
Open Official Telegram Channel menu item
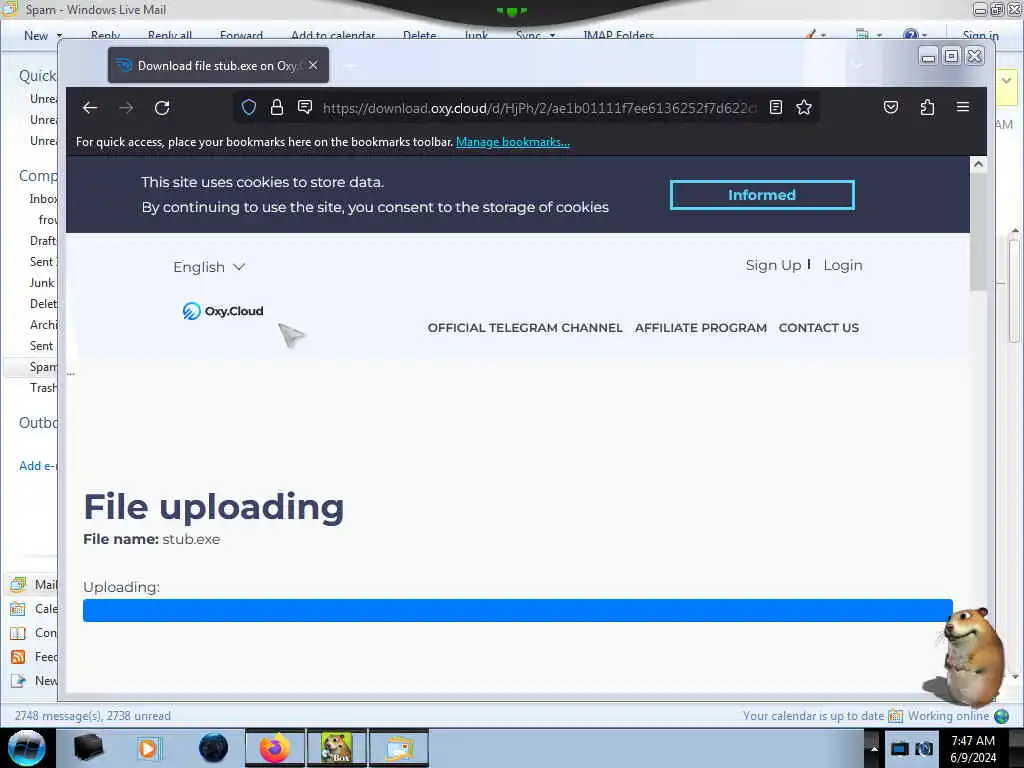pos(525,328)
